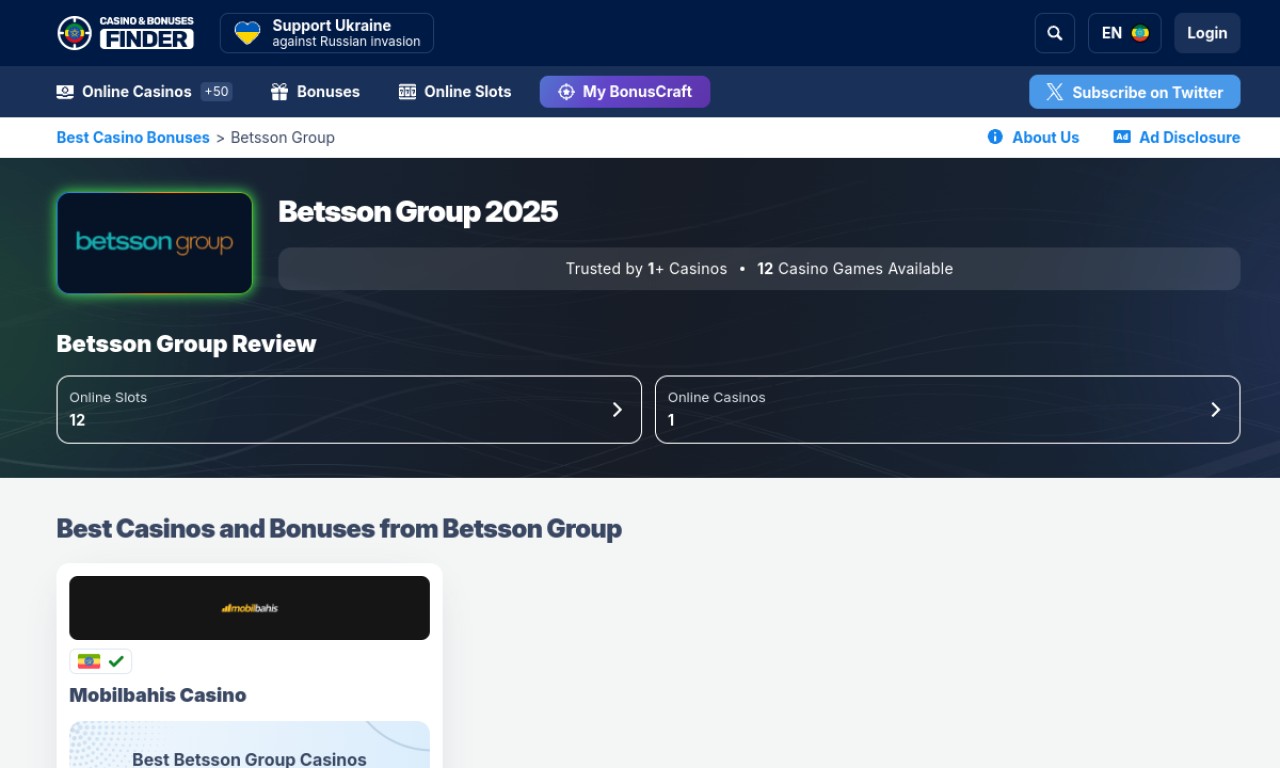This screenshot has height=768, width=1280.
Task: Click the Support Ukraine banner text
Action: 346,33
